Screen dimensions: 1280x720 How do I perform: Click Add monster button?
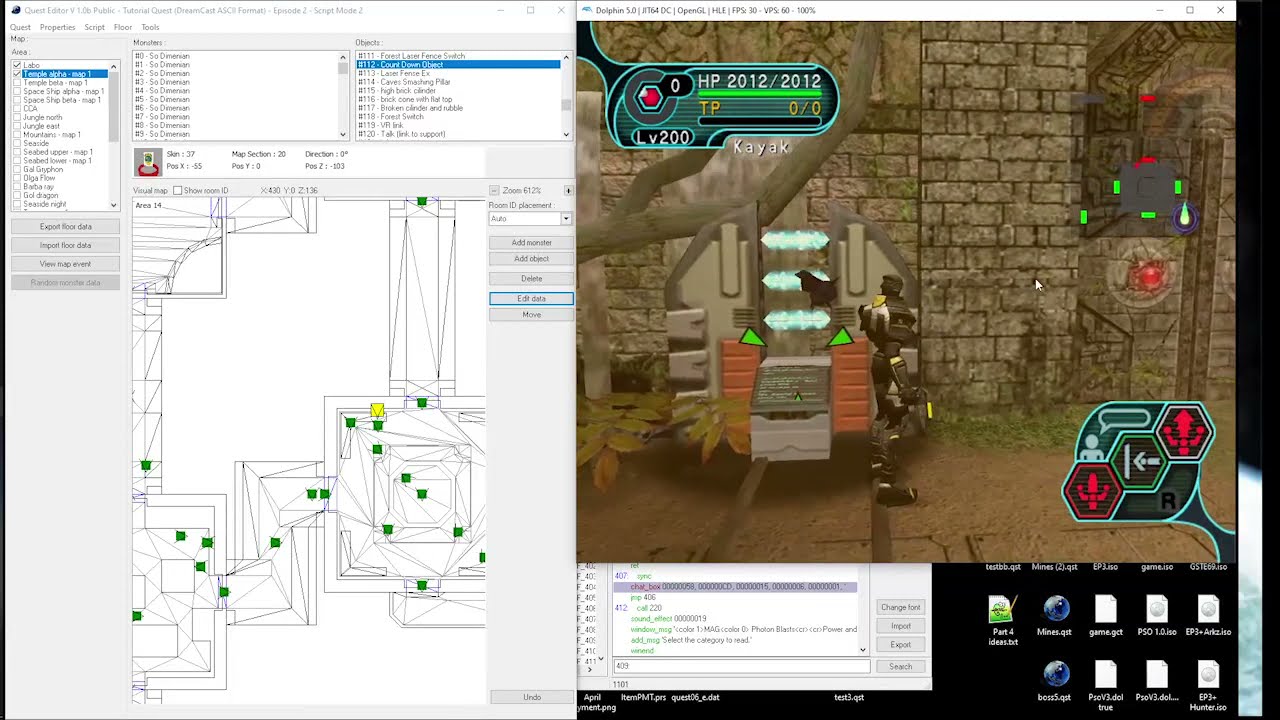click(531, 243)
